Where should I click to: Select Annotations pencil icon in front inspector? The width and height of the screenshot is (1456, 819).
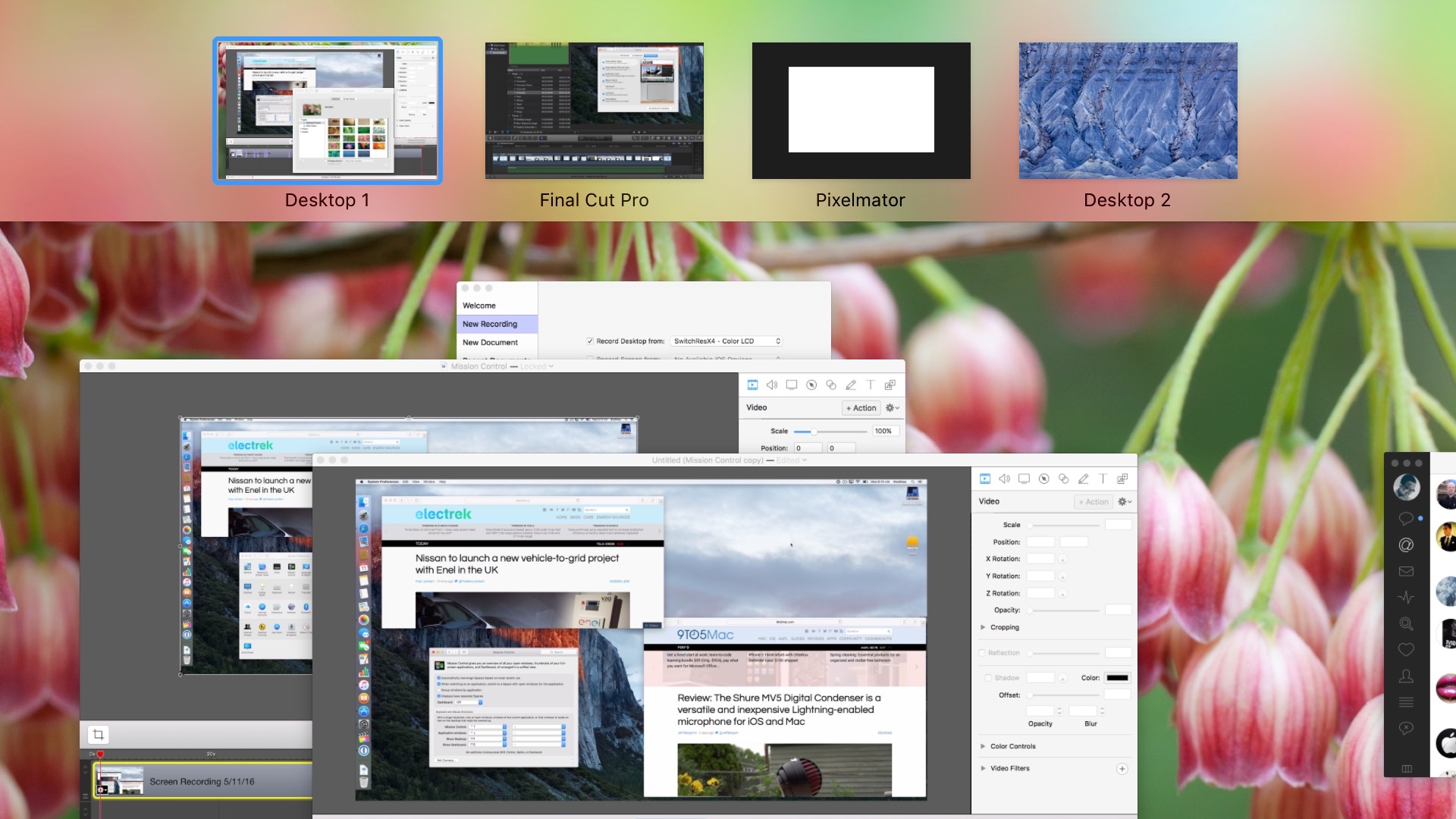coord(1083,479)
